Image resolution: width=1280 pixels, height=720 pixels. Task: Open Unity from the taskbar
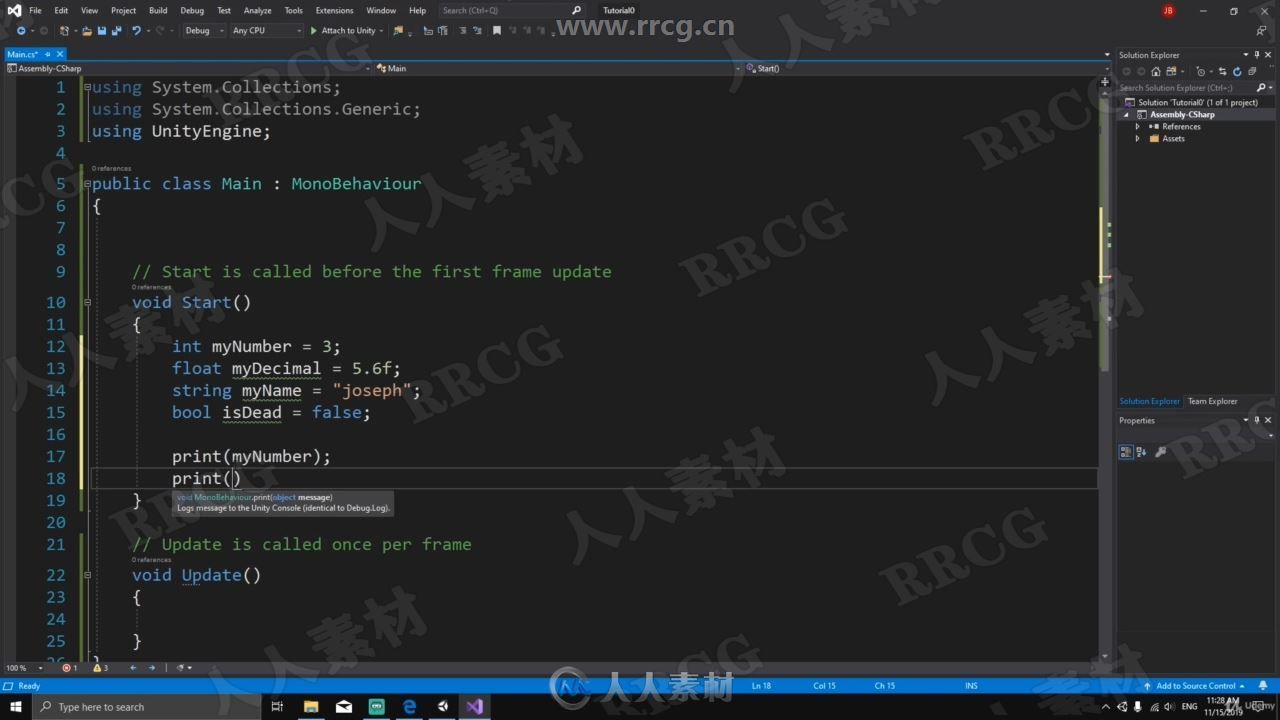point(442,707)
